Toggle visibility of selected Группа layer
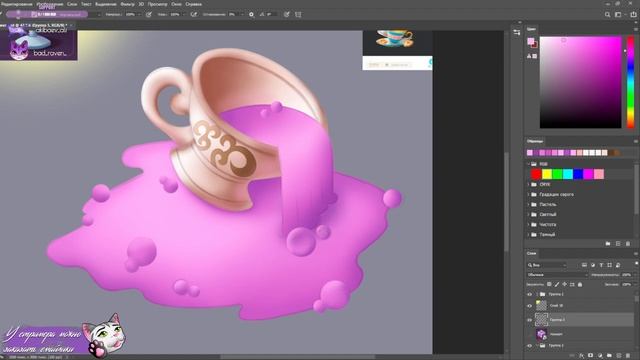This screenshot has height=360, width=640. click(530, 320)
